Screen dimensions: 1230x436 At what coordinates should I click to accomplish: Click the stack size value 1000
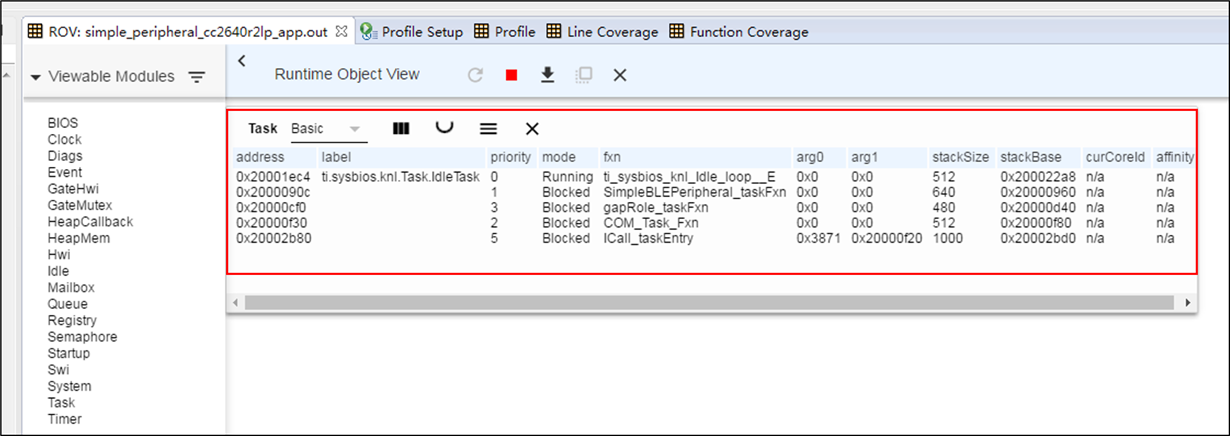point(948,238)
